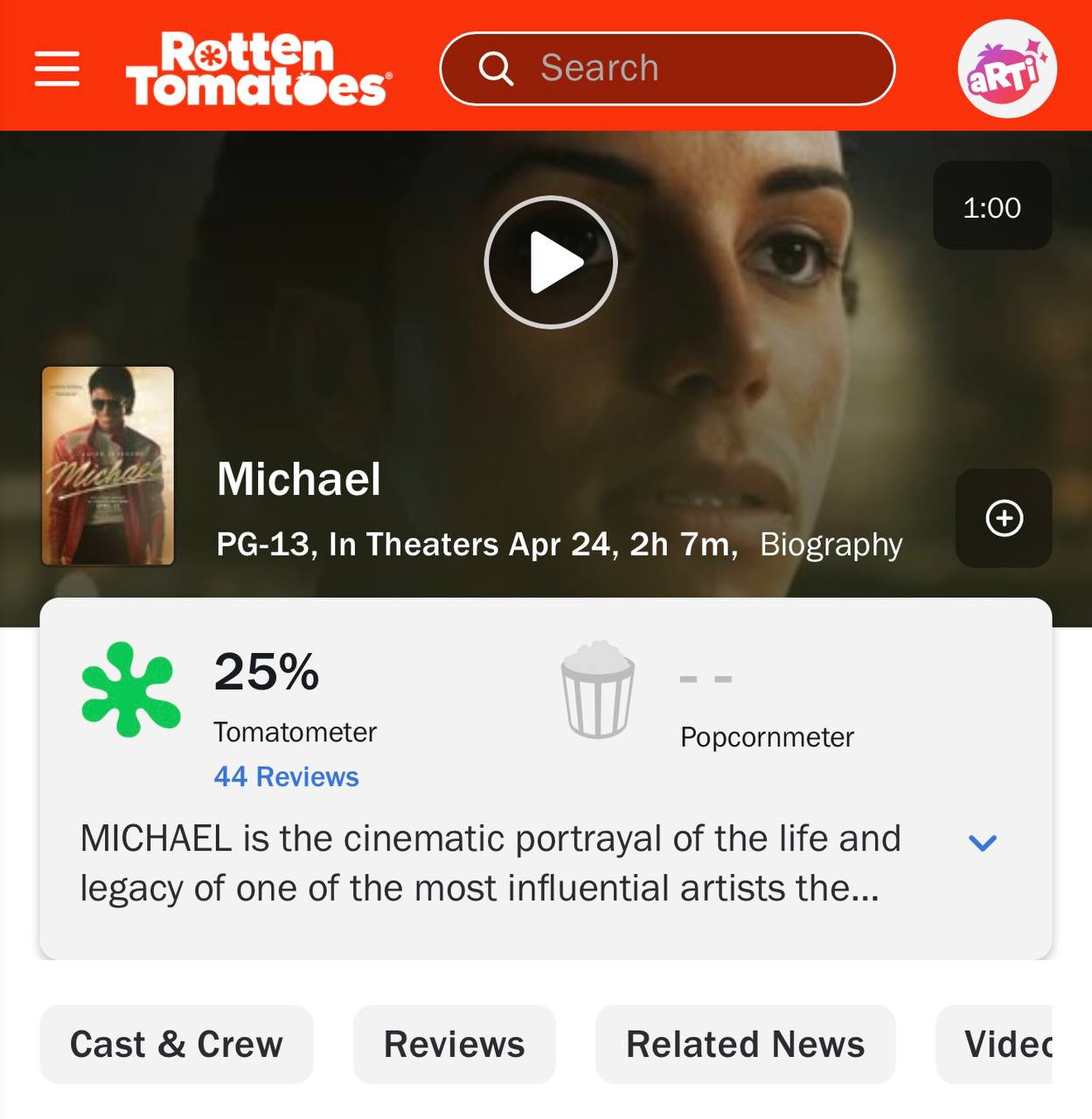Click the empty popcorn bucket icon
Image resolution: width=1092 pixels, height=1119 pixels.
click(598, 690)
